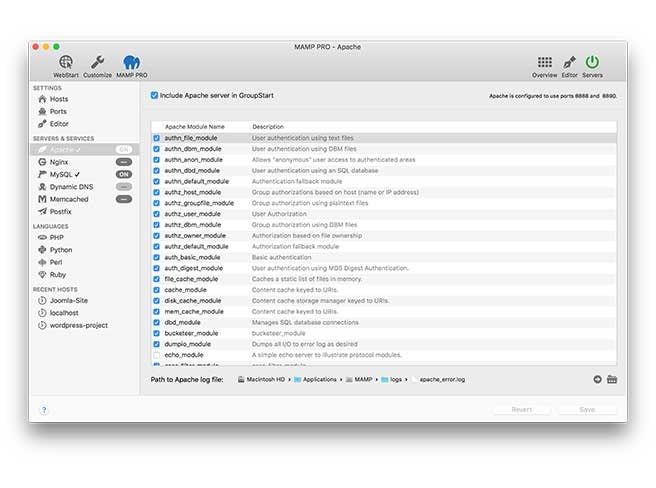Image resolution: width=656 pixels, height=488 pixels.
Task: Sort by Apache Module Name column header
Action: (195, 126)
